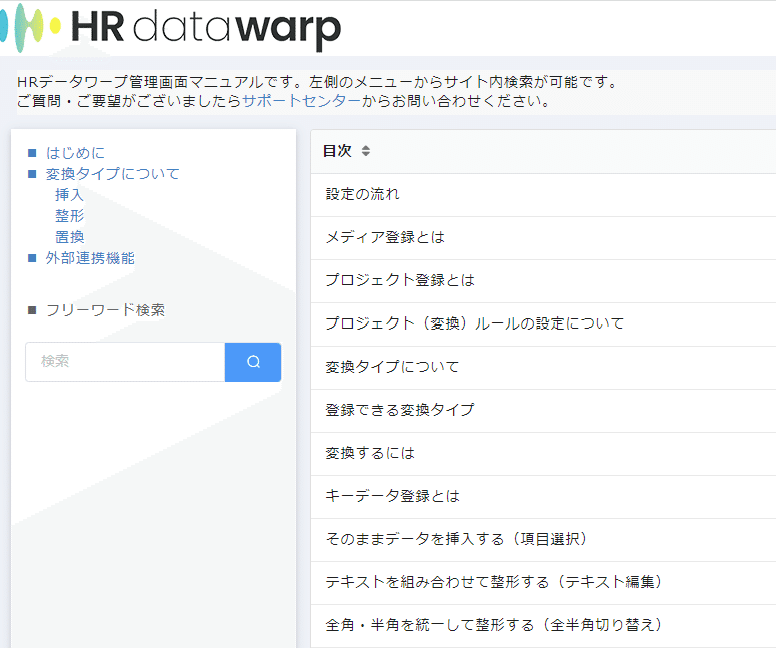Select プロジェクト（変換）ルールの設定について row
Screen dimensions: 776x648
pos(543,324)
